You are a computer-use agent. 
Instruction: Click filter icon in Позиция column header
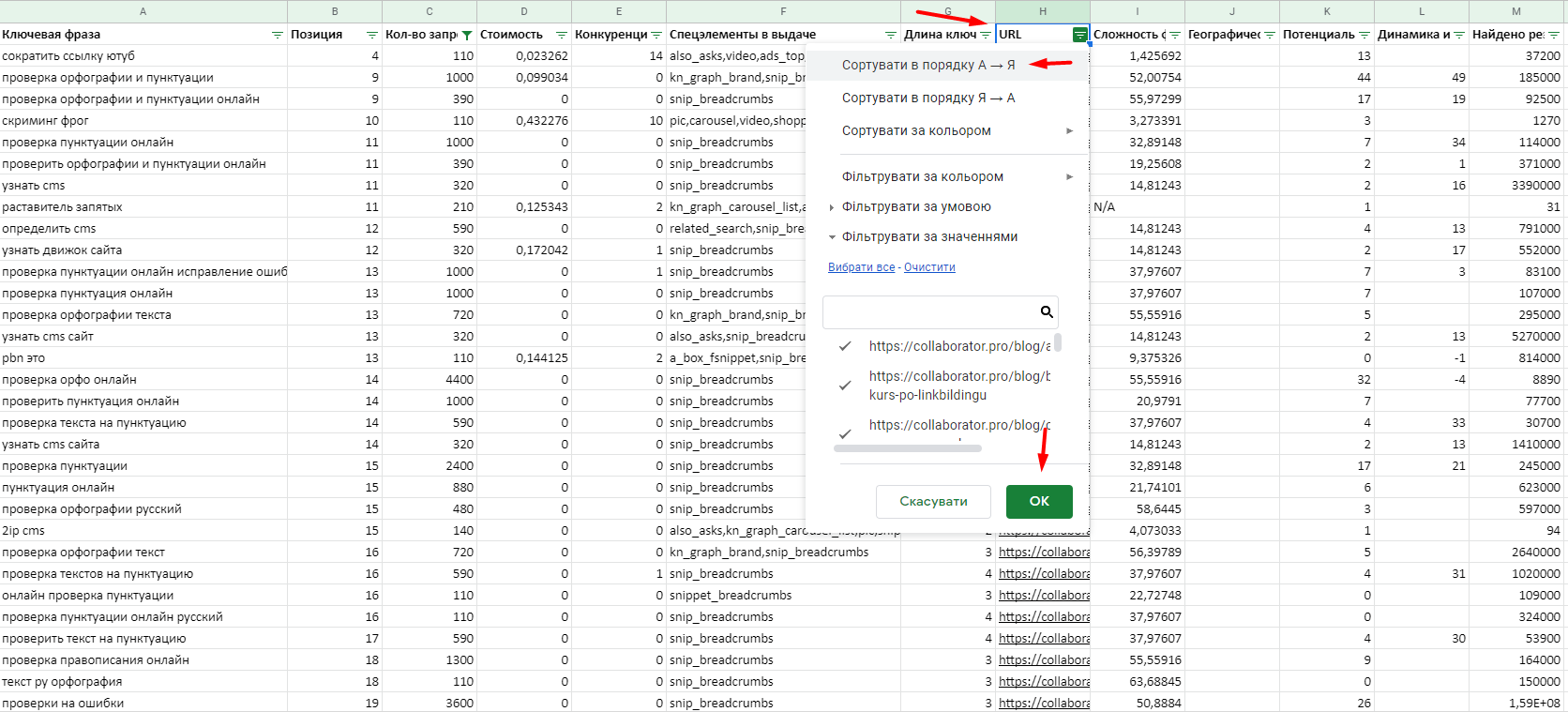[371, 35]
